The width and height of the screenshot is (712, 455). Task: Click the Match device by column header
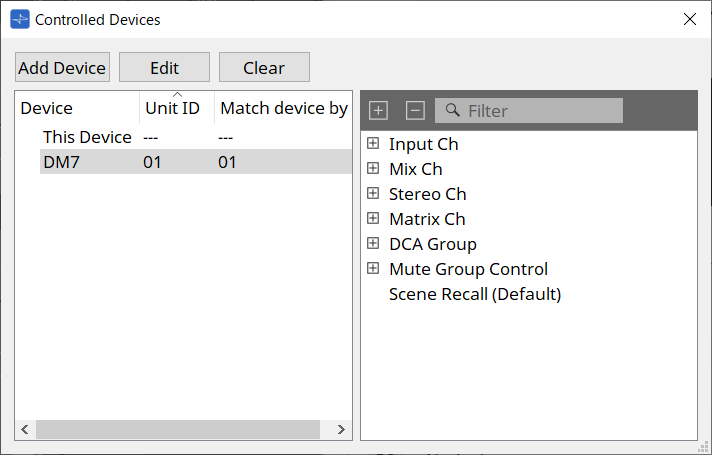pos(283,108)
